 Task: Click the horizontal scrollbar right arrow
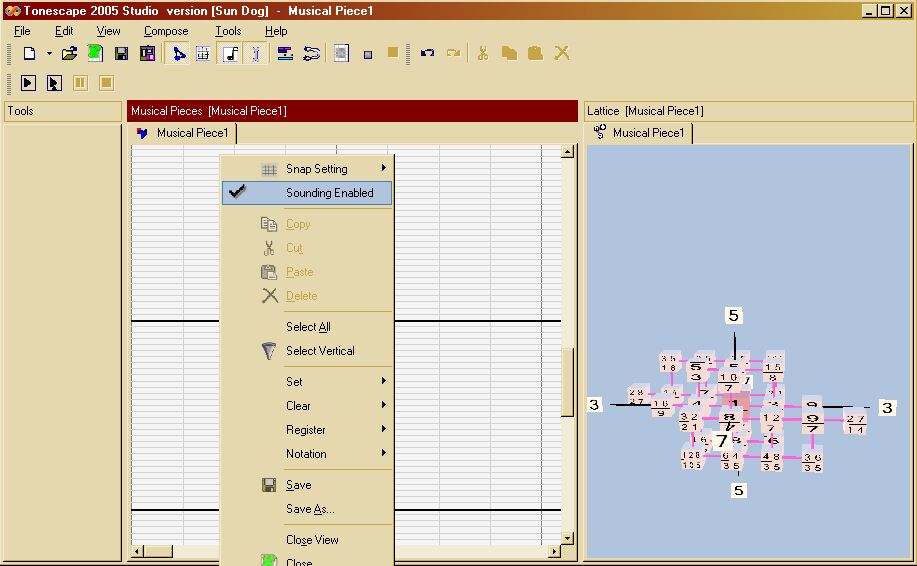click(x=554, y=551)
